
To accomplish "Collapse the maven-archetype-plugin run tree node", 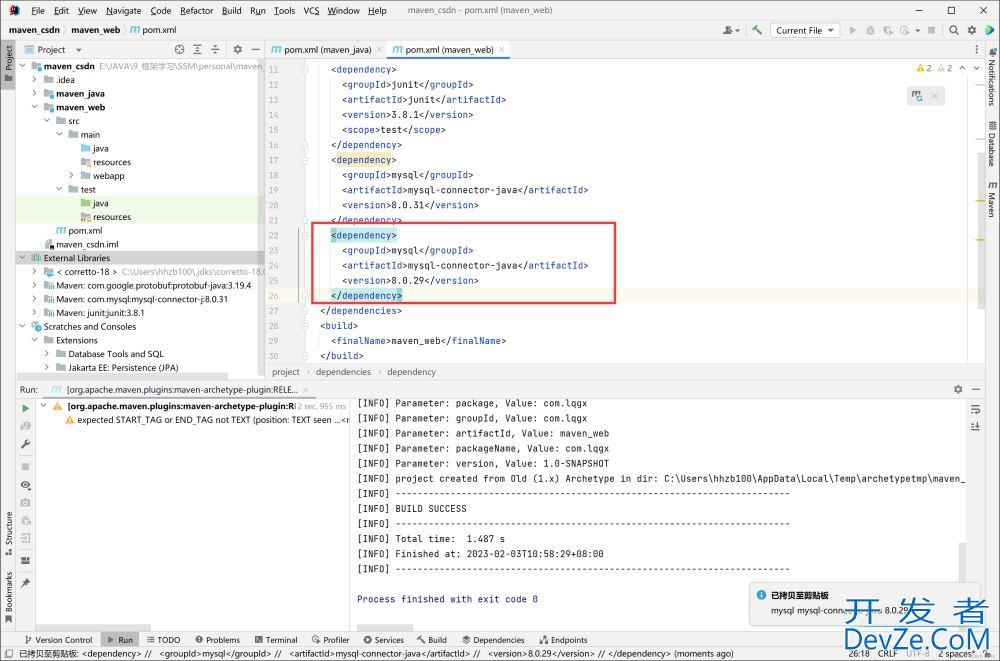I will [43, 406].
